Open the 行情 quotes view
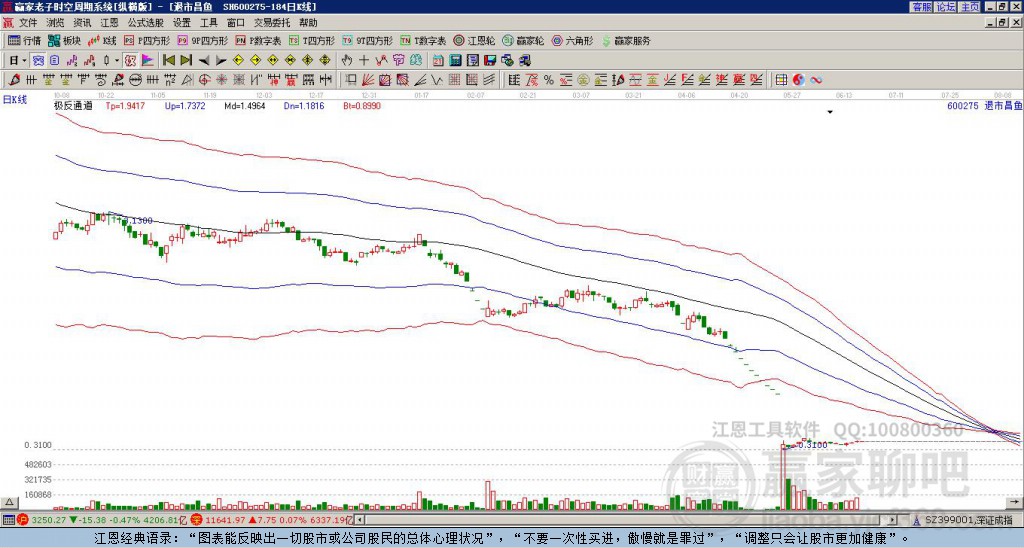The height and width of the screenshot is (548, 1024). click(24, 40)
